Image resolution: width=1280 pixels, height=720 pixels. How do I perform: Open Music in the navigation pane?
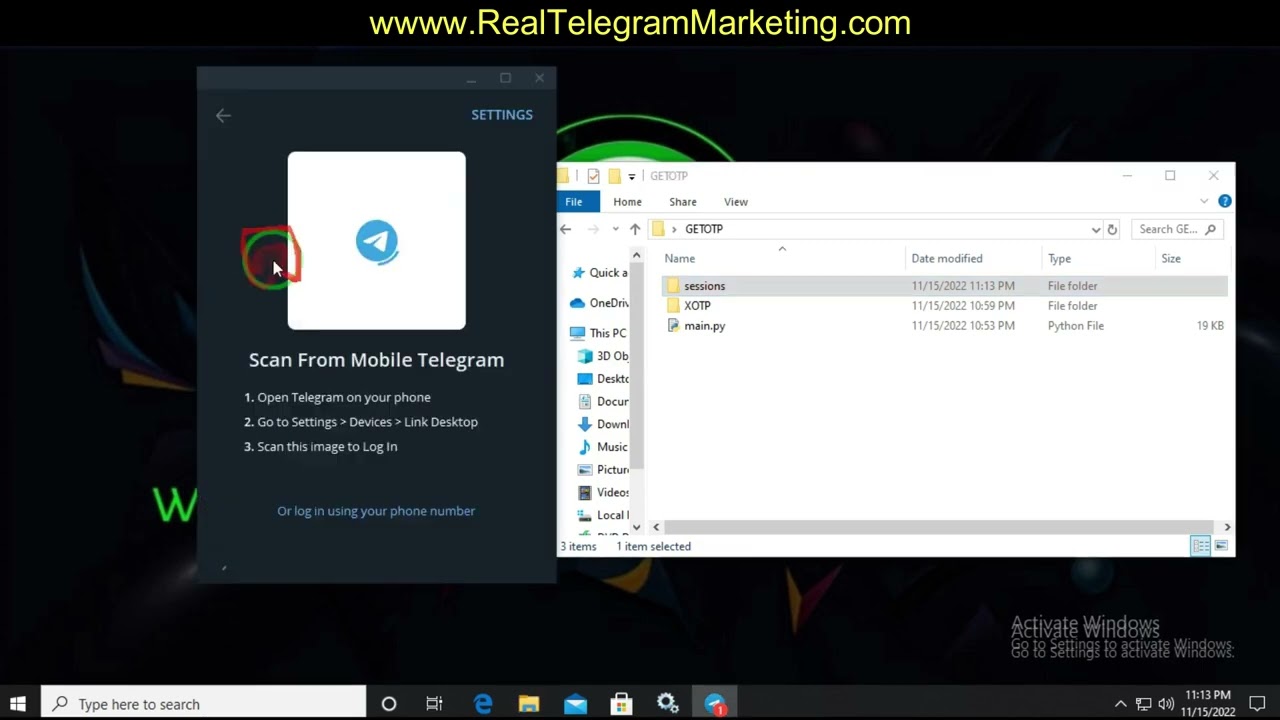coord(604,447)
